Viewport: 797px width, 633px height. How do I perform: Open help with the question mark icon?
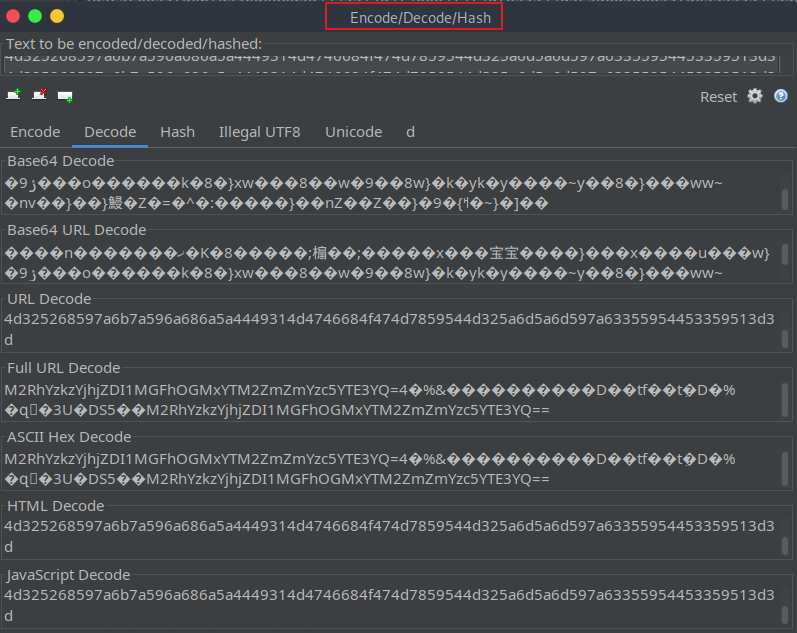click(781, 96)
